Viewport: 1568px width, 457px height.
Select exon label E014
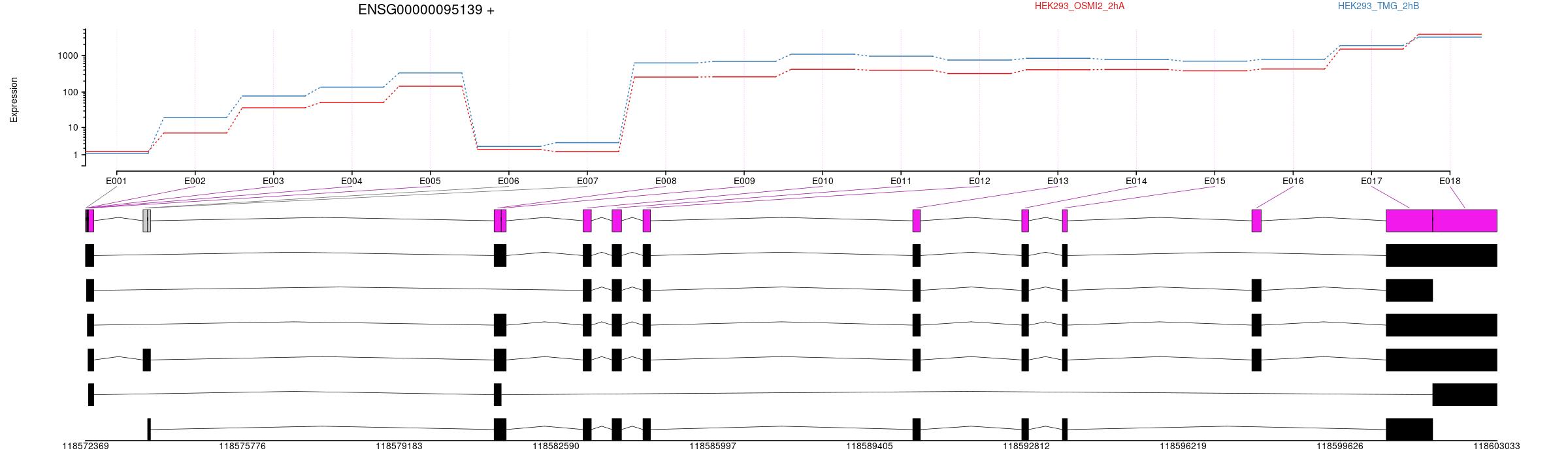click(1136, 181)
